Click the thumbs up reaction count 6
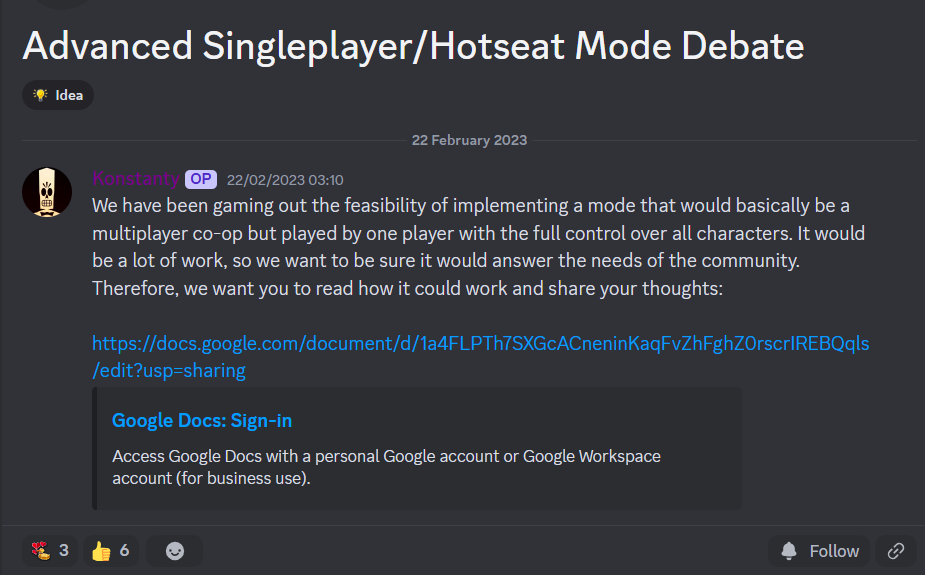 point(124,551)
